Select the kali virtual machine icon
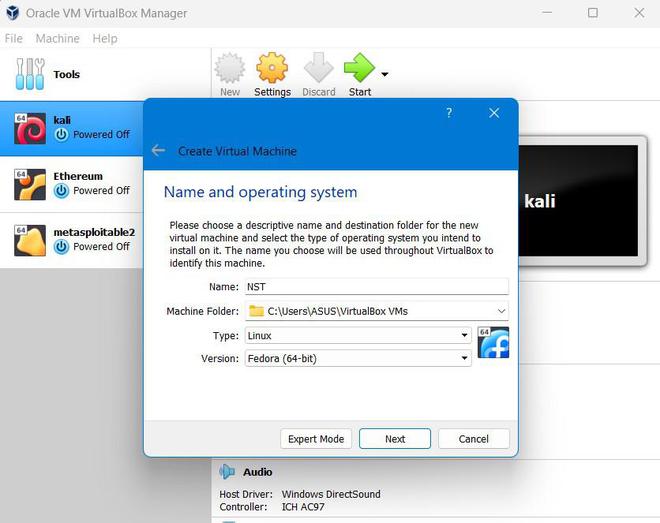The image size is (660, 523). [x=30, y=128]
